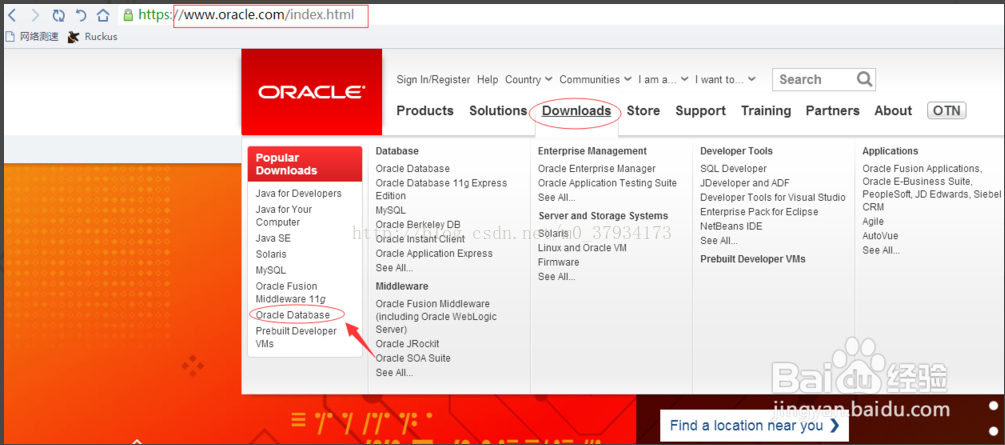Viewport: 1005px width, 445px height.
Task: Open Developer Tools for Visual Studio
Action: coord(772,197)
